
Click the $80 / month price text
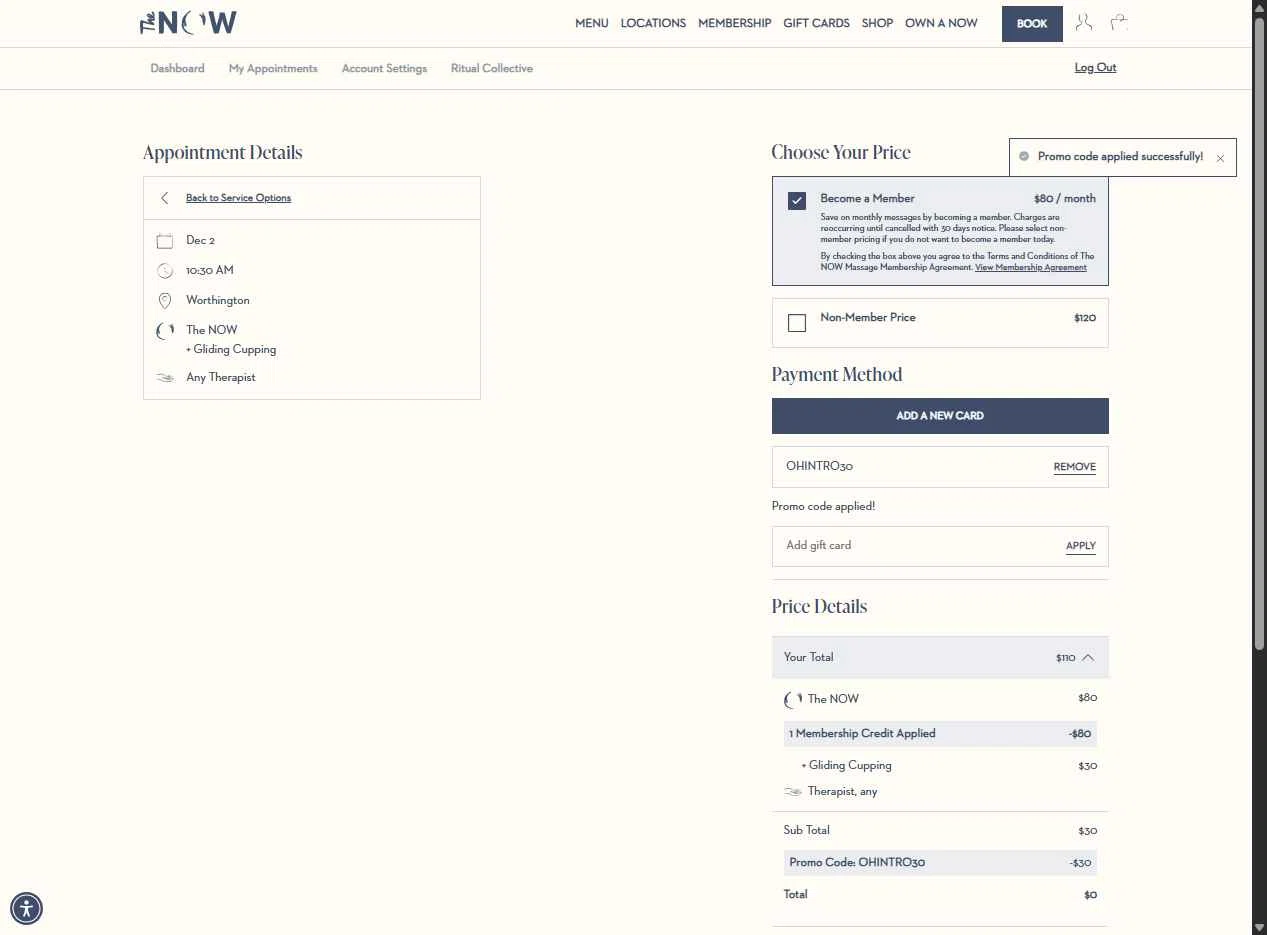(1064, 199)
